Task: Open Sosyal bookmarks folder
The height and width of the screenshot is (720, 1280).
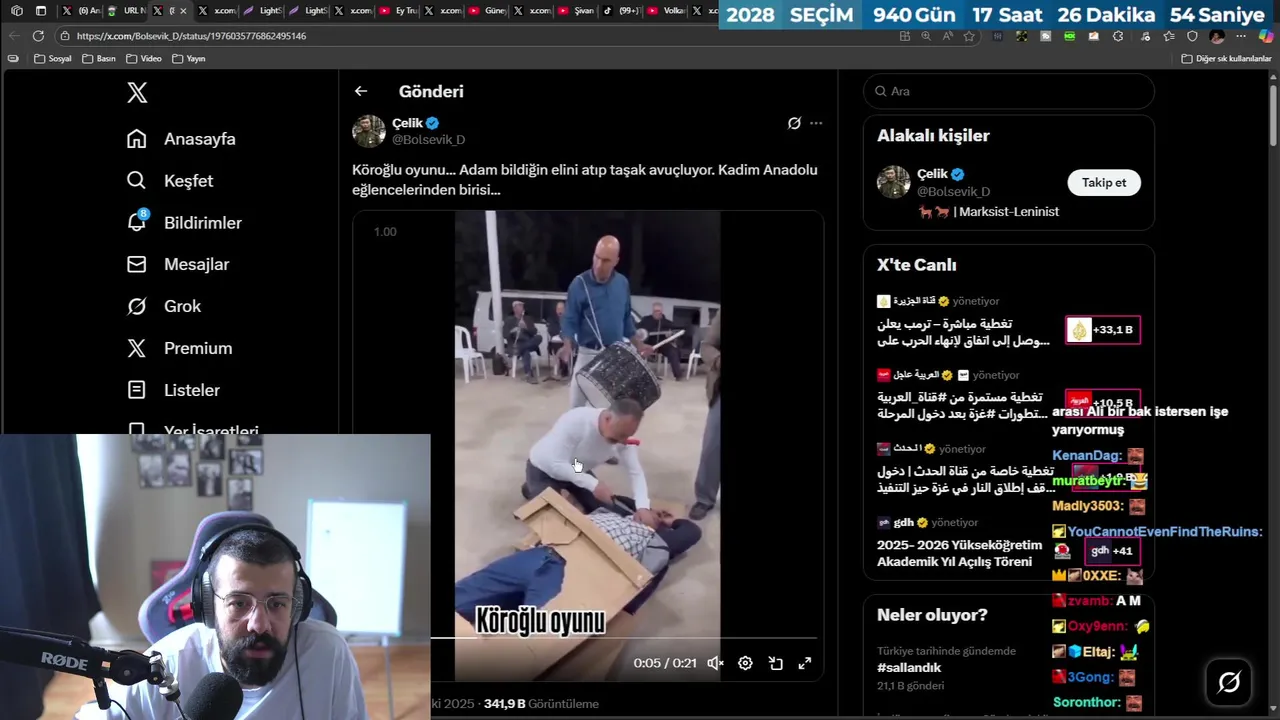Action: pos(53,58)
